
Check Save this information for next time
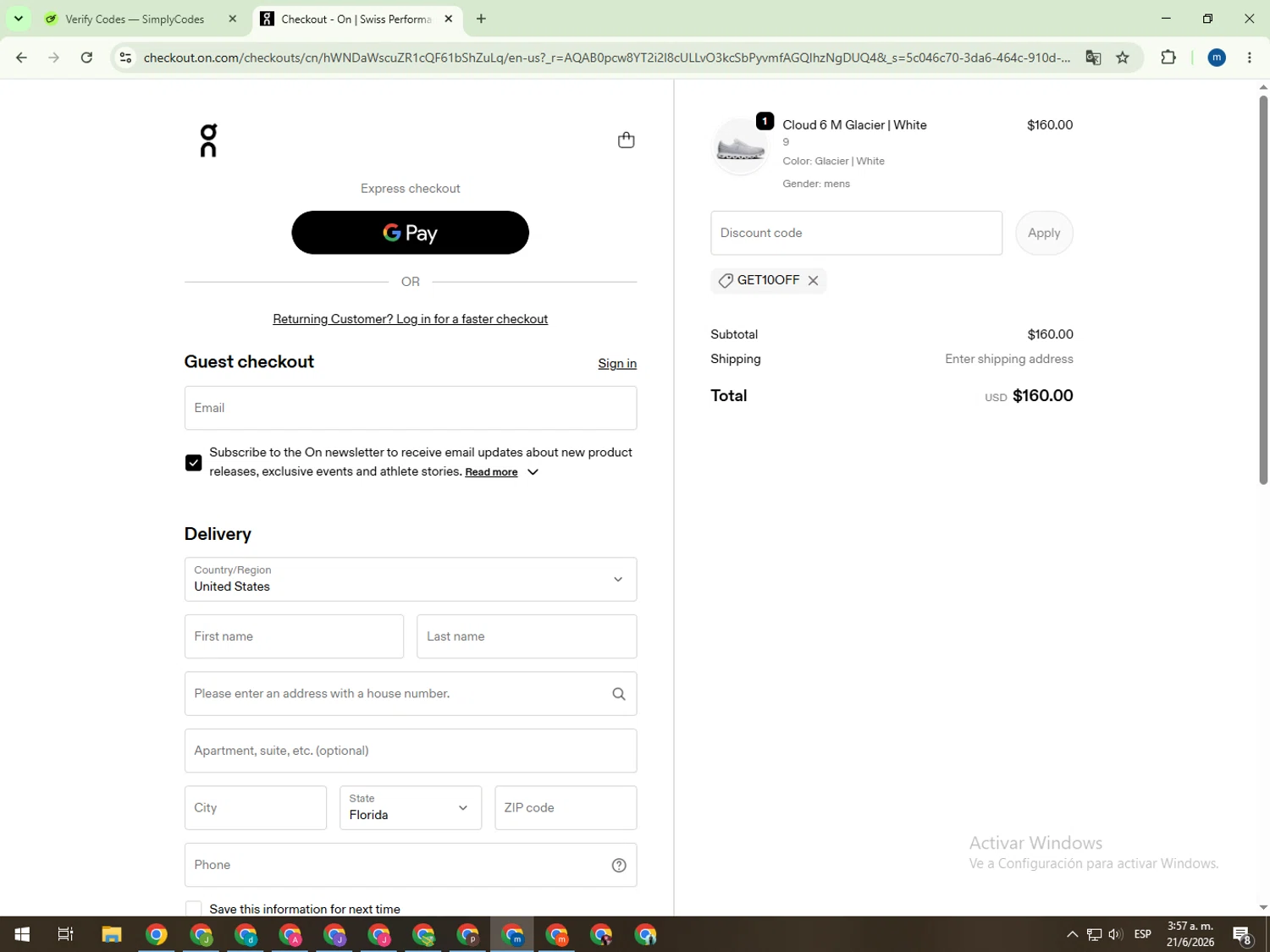193,909
